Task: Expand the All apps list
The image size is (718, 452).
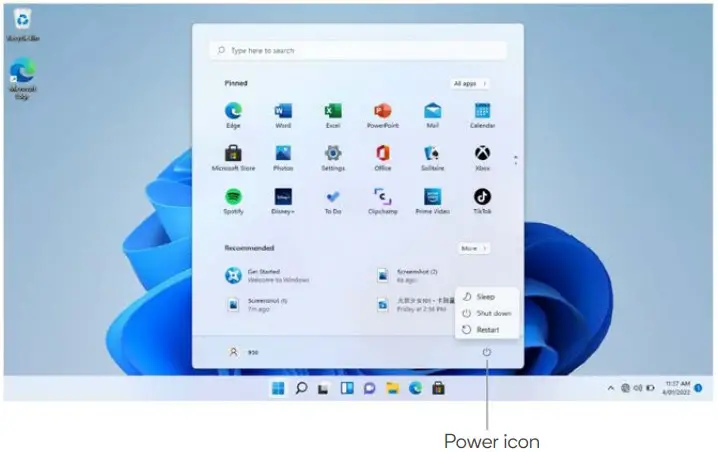Action: (x=470, y=83)
